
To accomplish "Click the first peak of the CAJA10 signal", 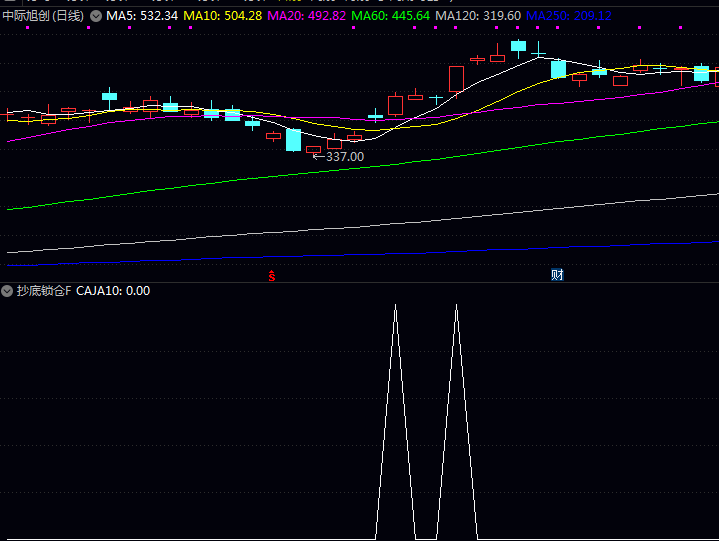I will (395, 306).
